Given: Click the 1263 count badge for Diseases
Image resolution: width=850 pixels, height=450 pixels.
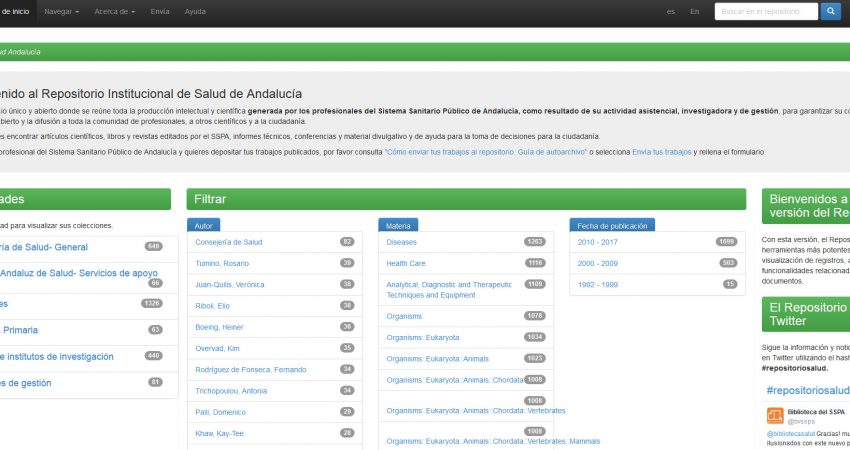Looking at the screenshot, I should [535, 242].
